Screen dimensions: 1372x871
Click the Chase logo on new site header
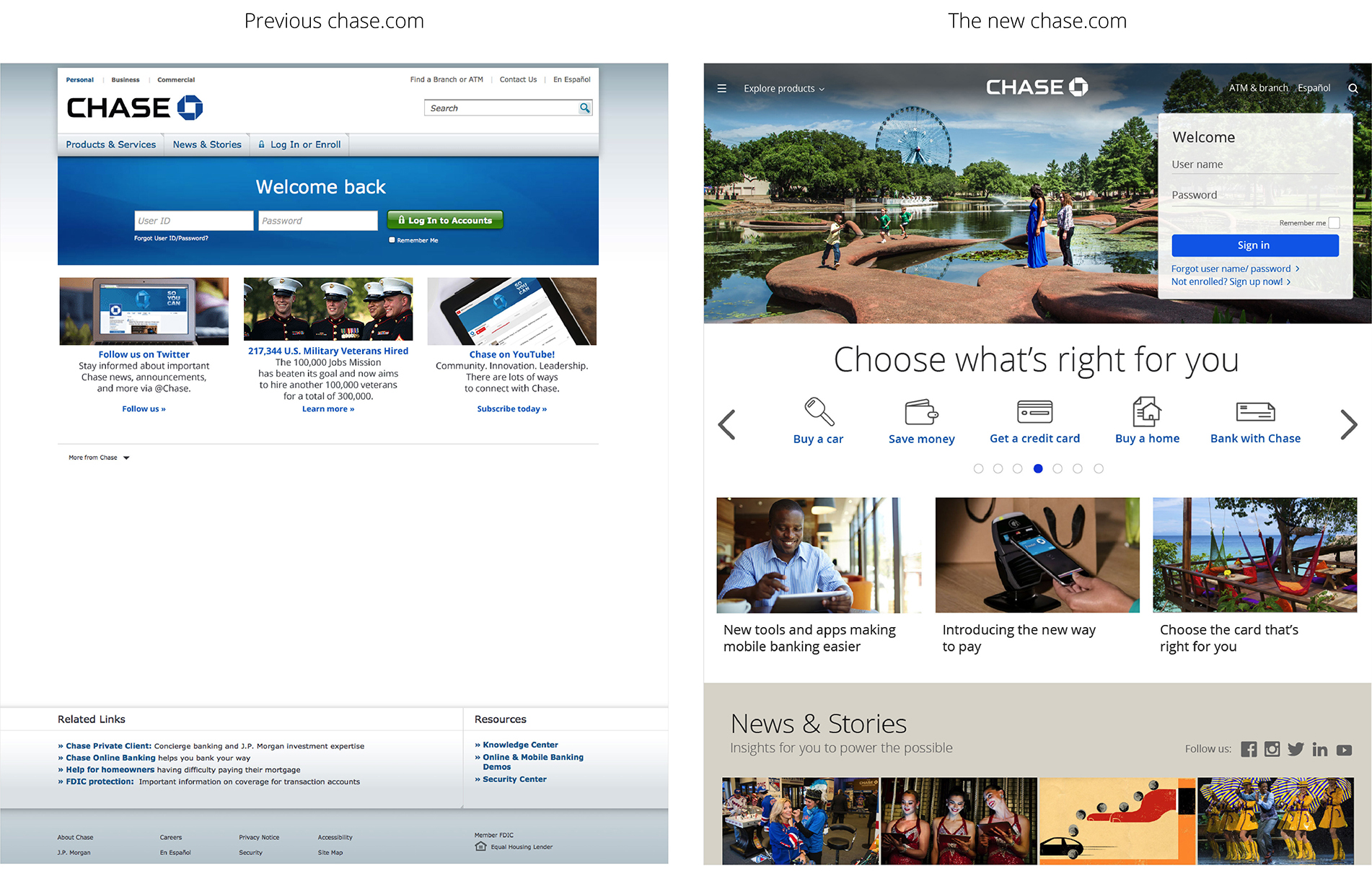point(1037,87)
